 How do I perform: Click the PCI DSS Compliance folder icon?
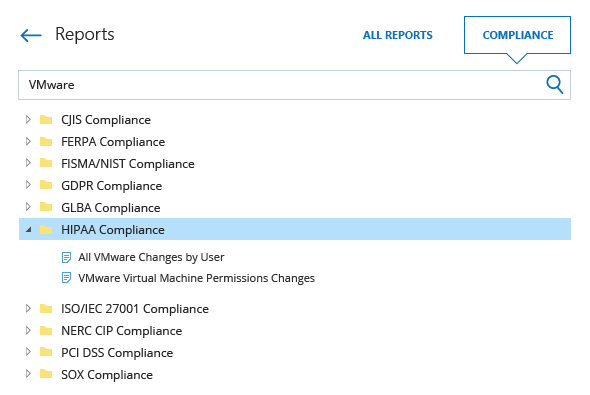46,352
